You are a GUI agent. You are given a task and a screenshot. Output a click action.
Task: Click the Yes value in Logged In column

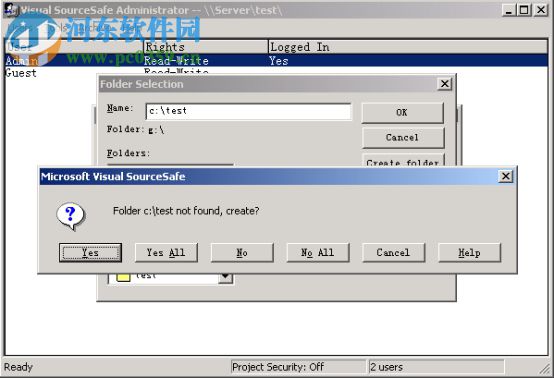point(279,61)
